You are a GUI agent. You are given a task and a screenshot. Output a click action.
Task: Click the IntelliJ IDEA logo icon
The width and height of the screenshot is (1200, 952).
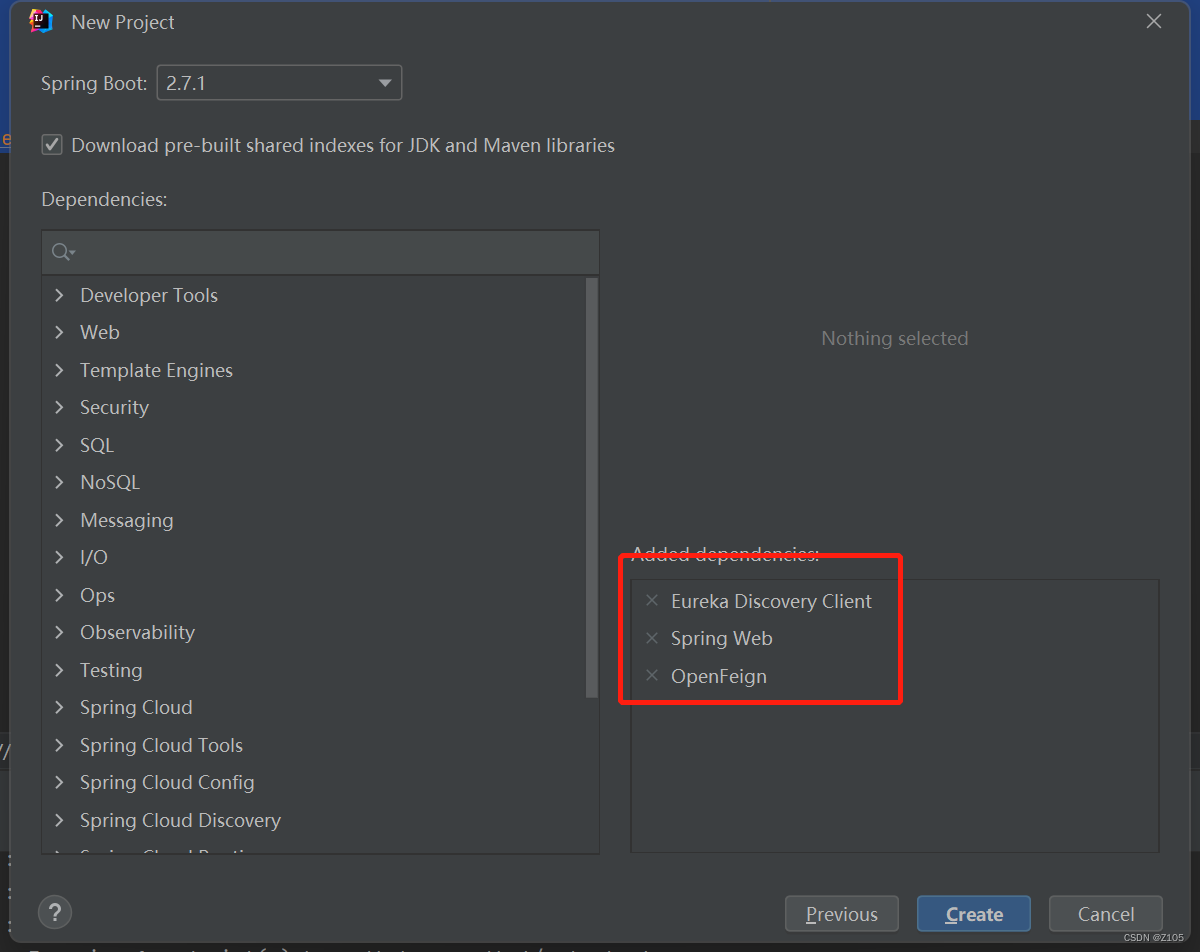(x=41, y=21)
